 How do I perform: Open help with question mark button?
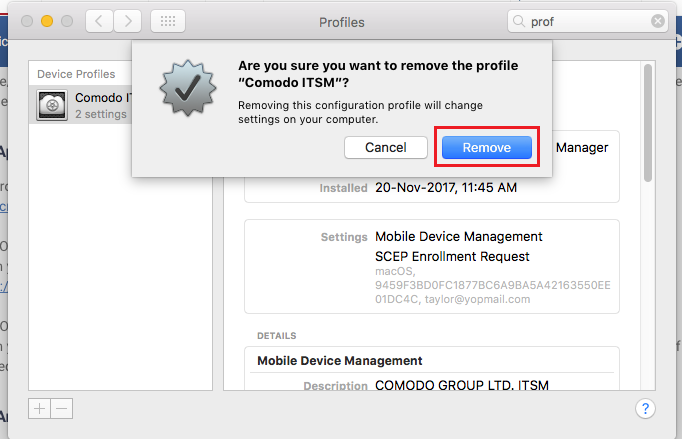tap(645, 409)
